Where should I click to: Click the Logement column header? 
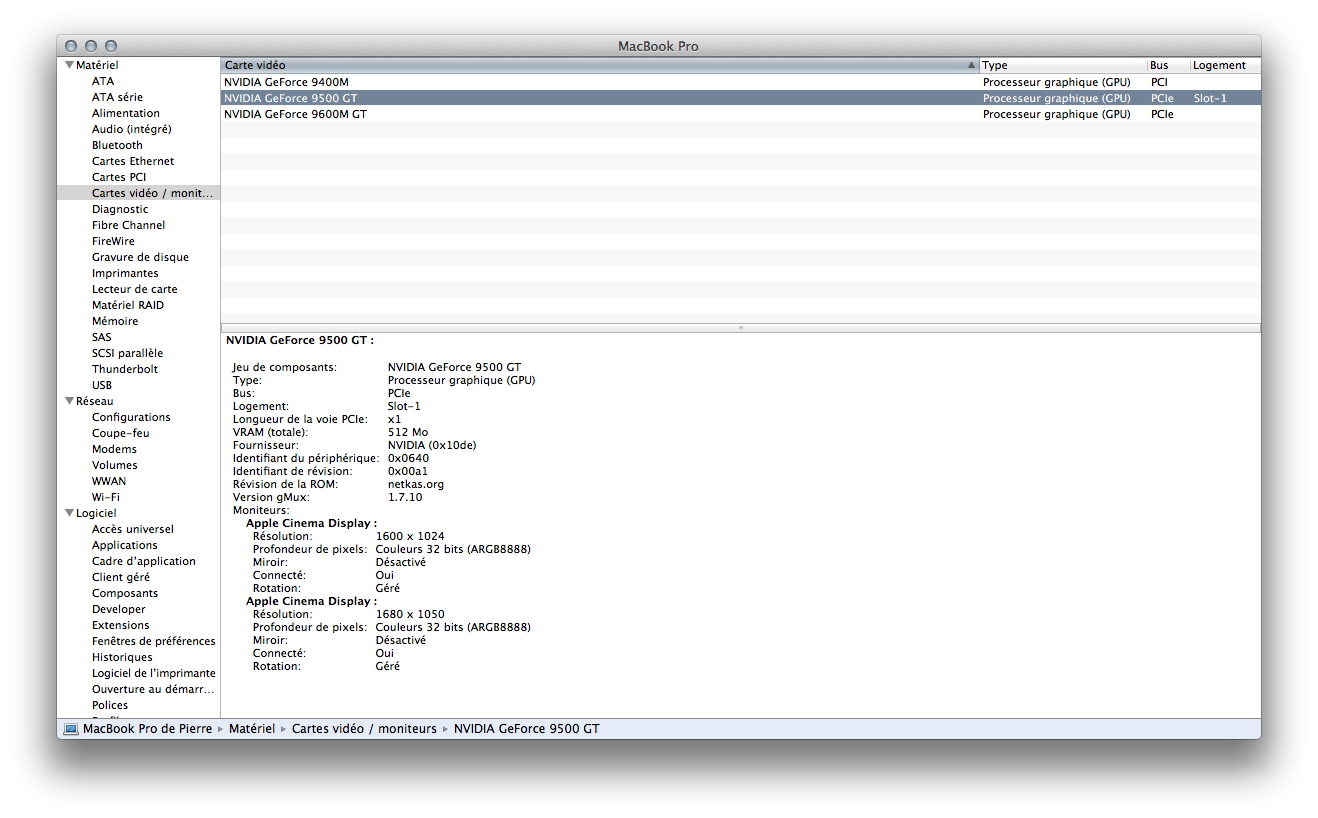[1222, 66]
